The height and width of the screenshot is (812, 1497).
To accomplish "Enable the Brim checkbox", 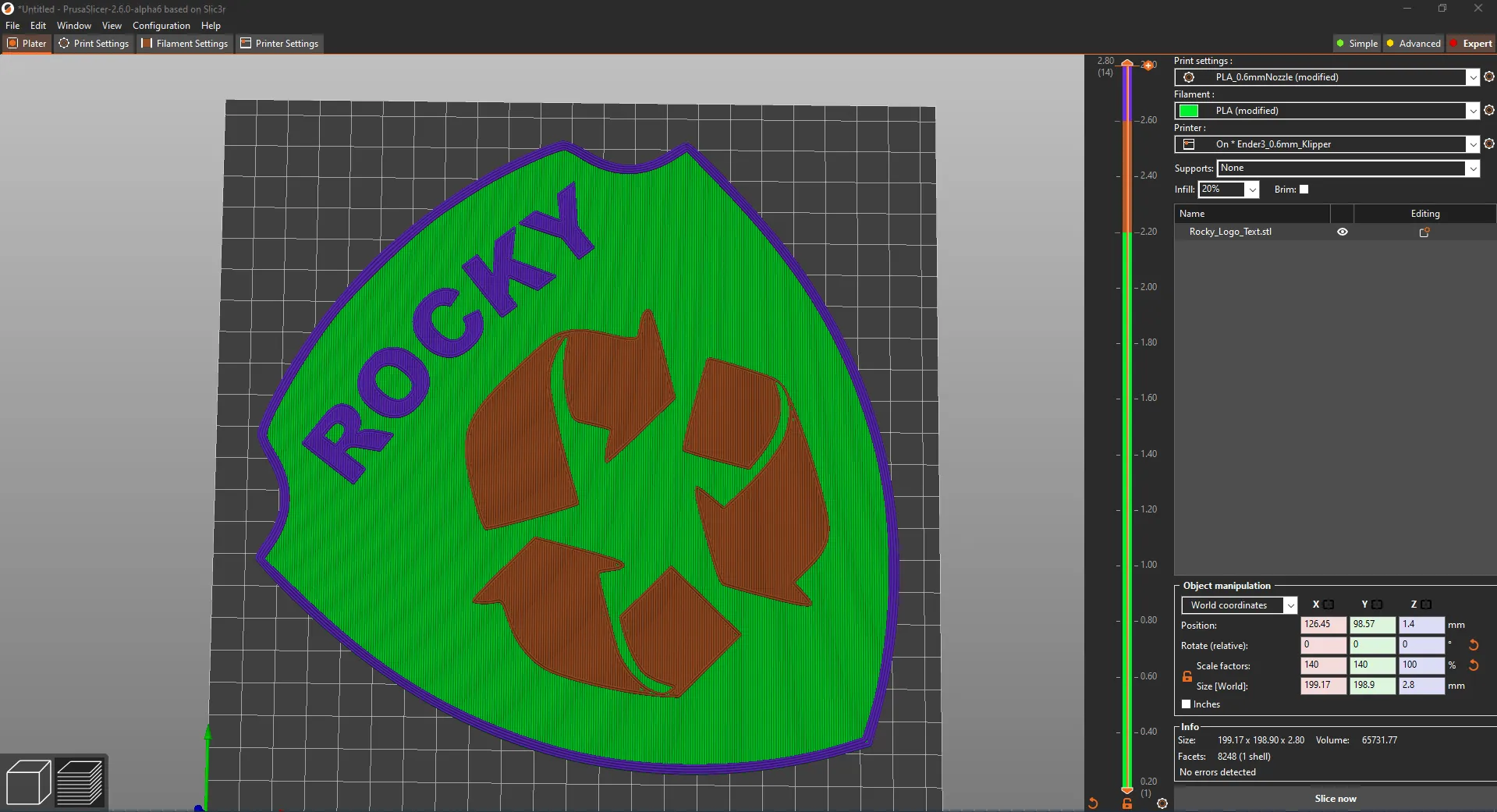I will point(1304,190).
